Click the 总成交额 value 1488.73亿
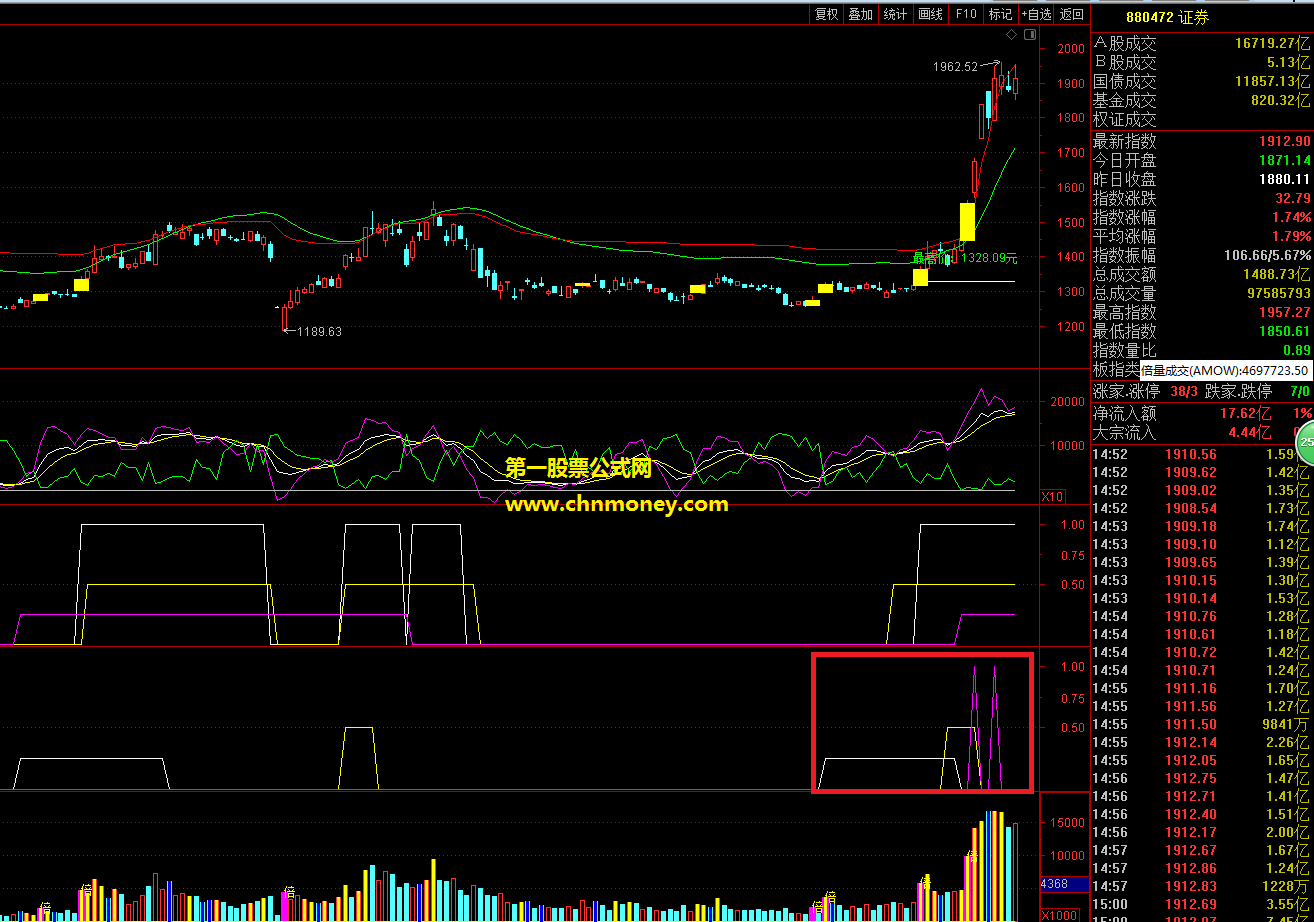 (x=1276, y=274)
